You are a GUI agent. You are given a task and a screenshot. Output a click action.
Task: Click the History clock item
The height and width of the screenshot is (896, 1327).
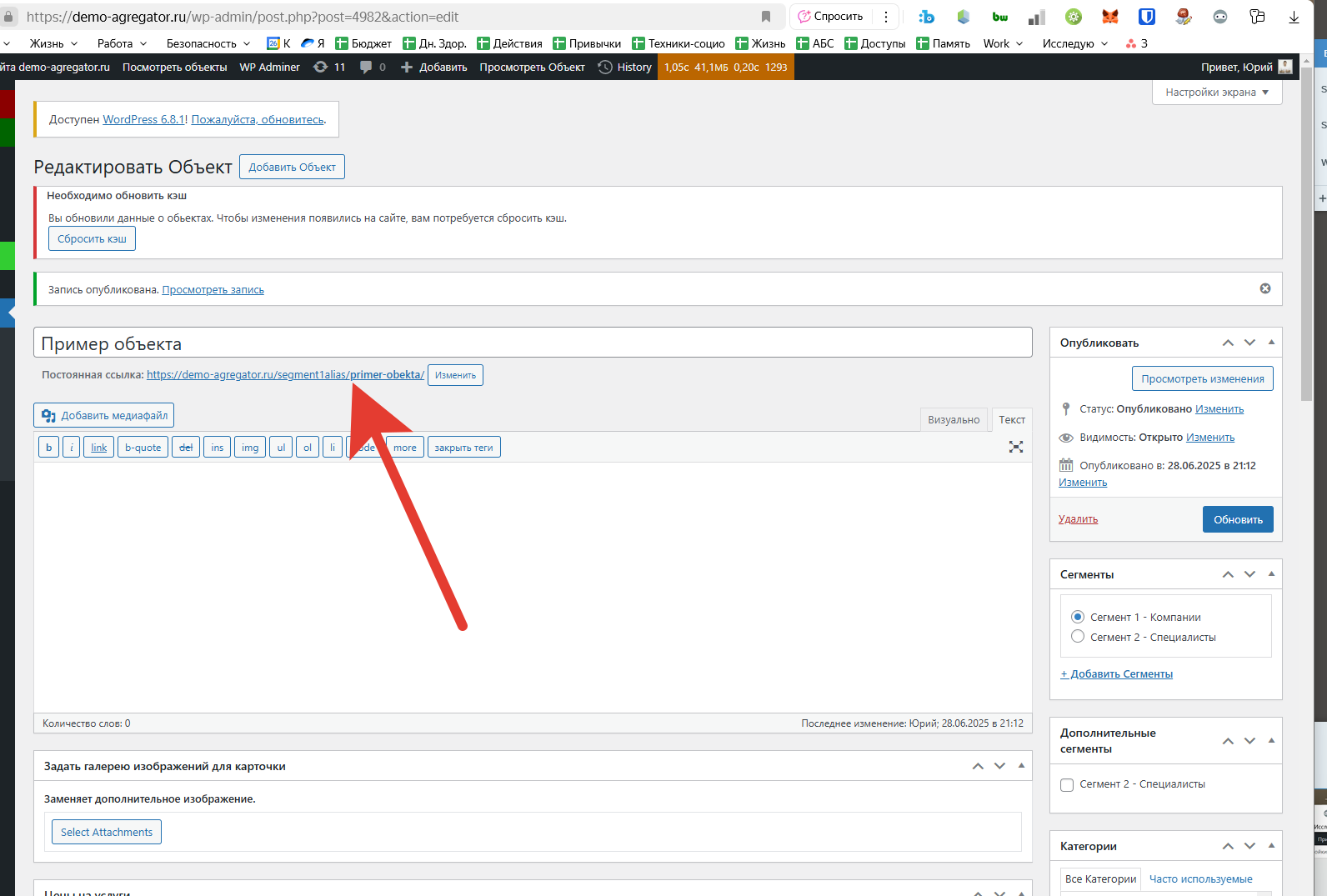click(x=624, y=68)
